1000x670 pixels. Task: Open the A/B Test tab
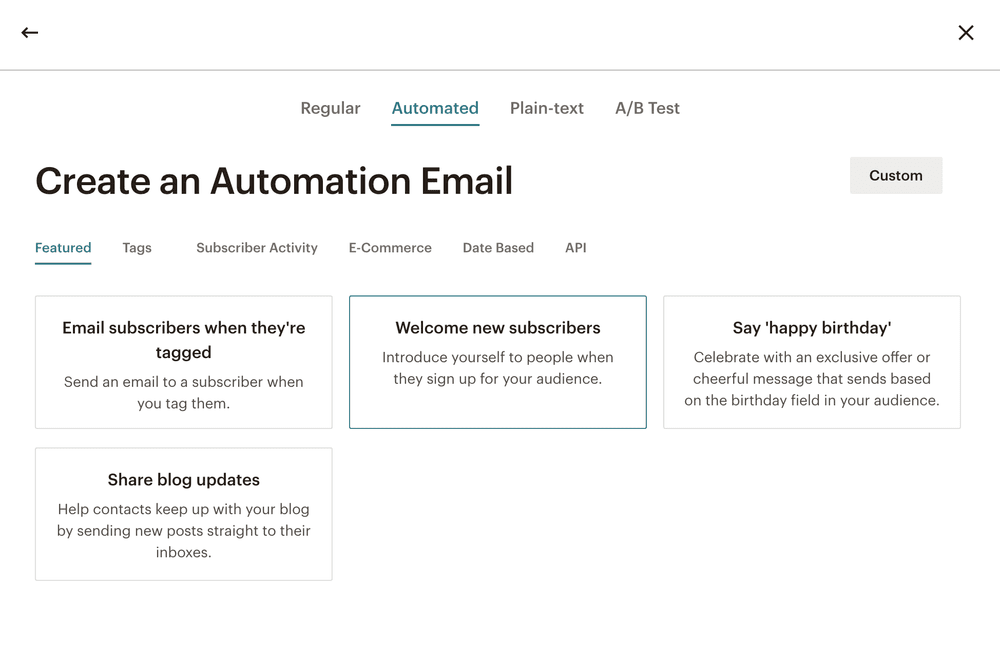pos(647,108)
